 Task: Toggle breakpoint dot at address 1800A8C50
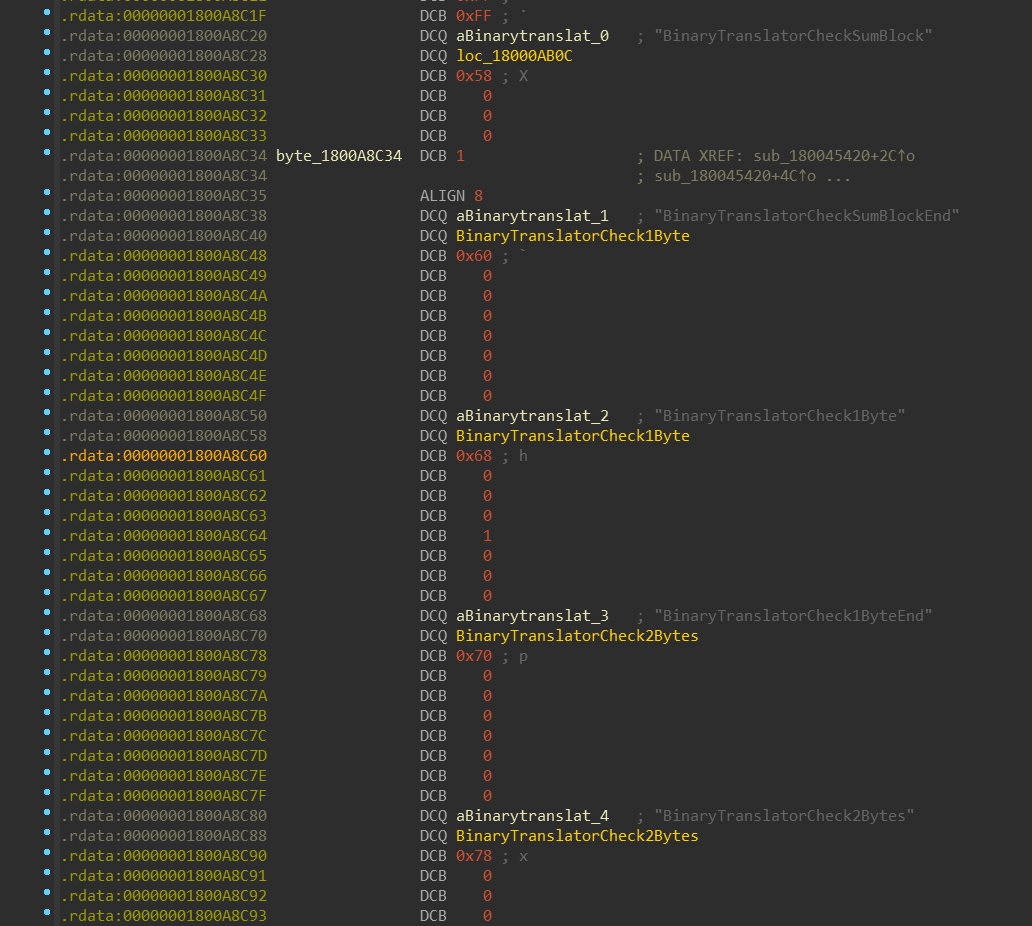point(47,413)
